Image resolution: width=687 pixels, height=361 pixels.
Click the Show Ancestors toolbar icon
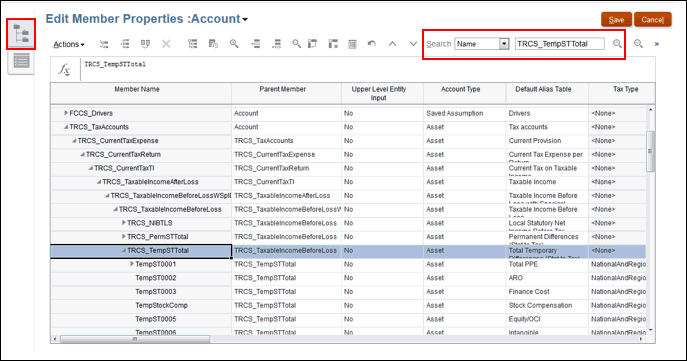(192, 44)
